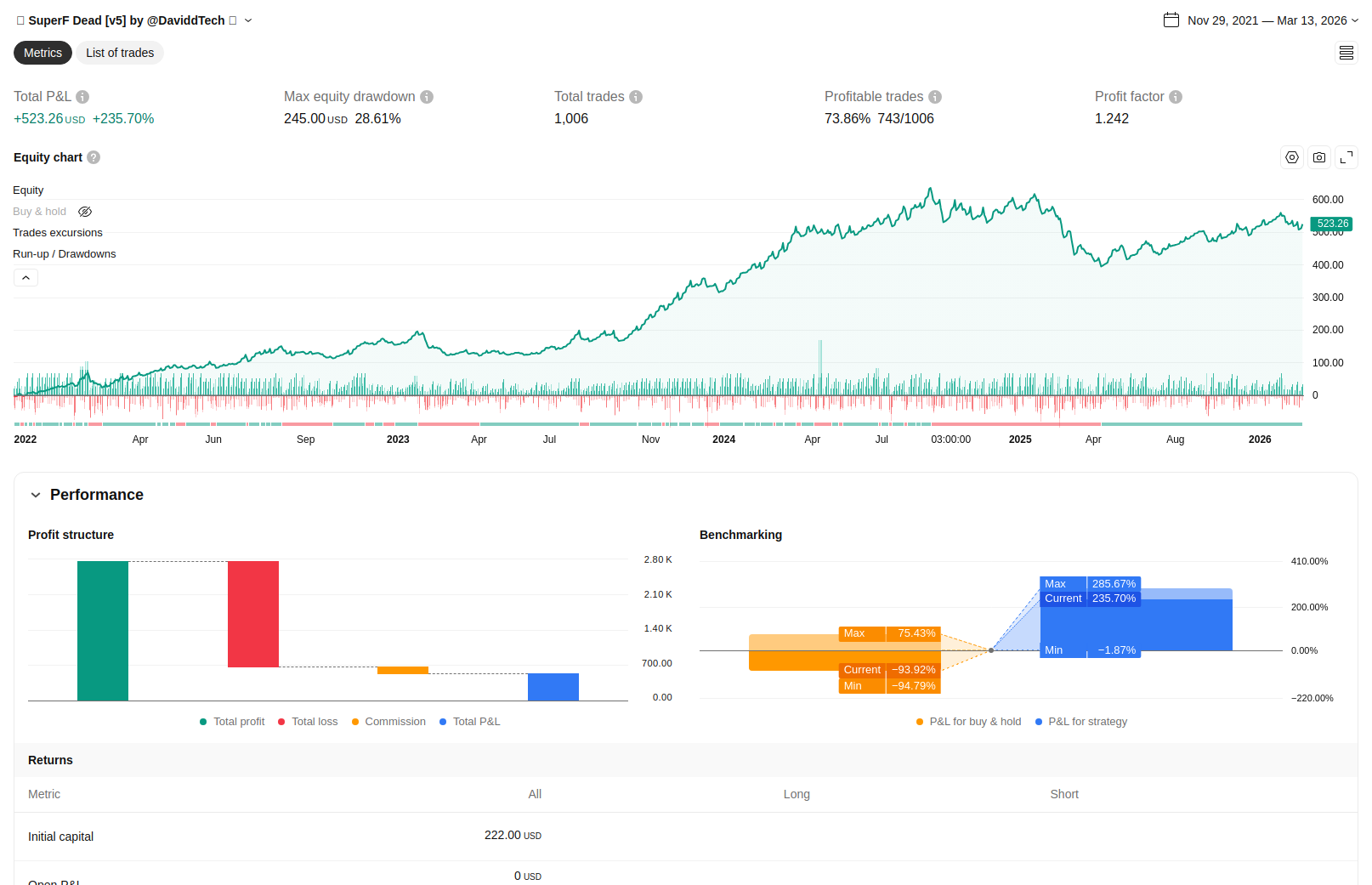Collapse the chart legend with up chevron

coord(26,278)
